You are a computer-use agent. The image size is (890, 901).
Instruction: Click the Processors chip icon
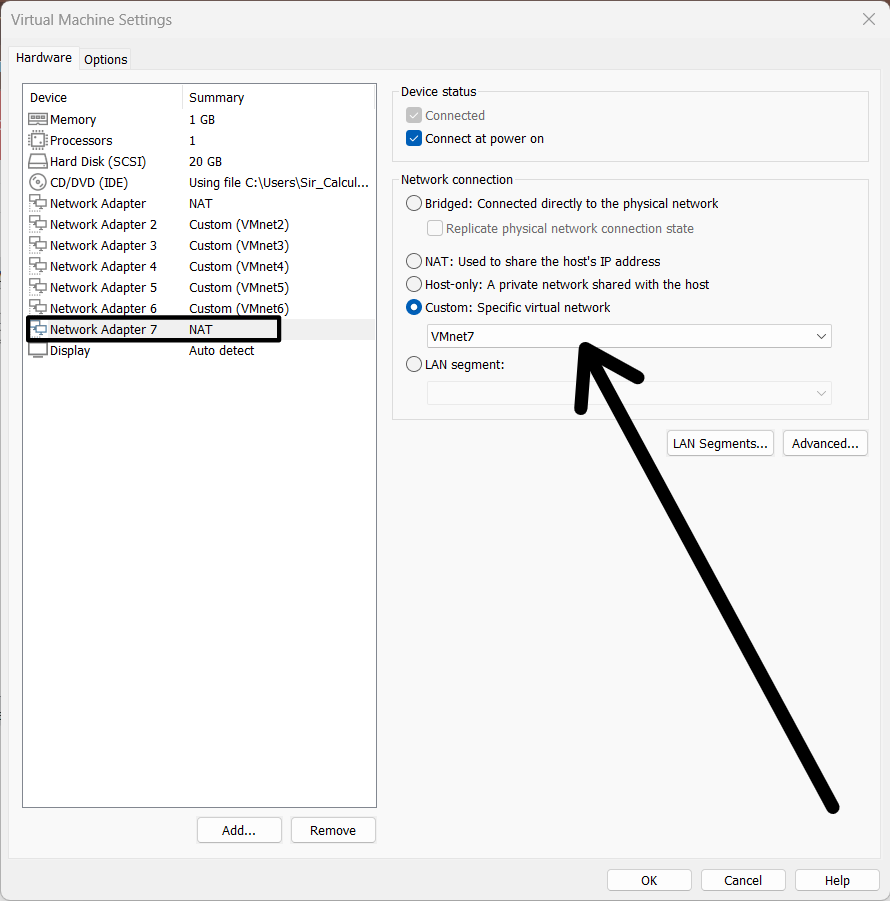[37, 140]
